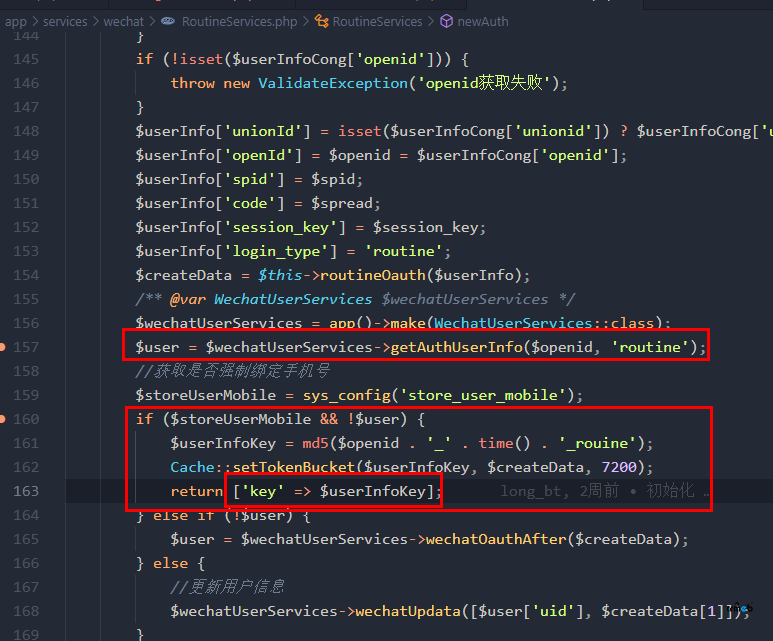This screenshot has height=641, width=773.
Task: Click the '@var' doc tag on line 155
Action: coord(187,299)
